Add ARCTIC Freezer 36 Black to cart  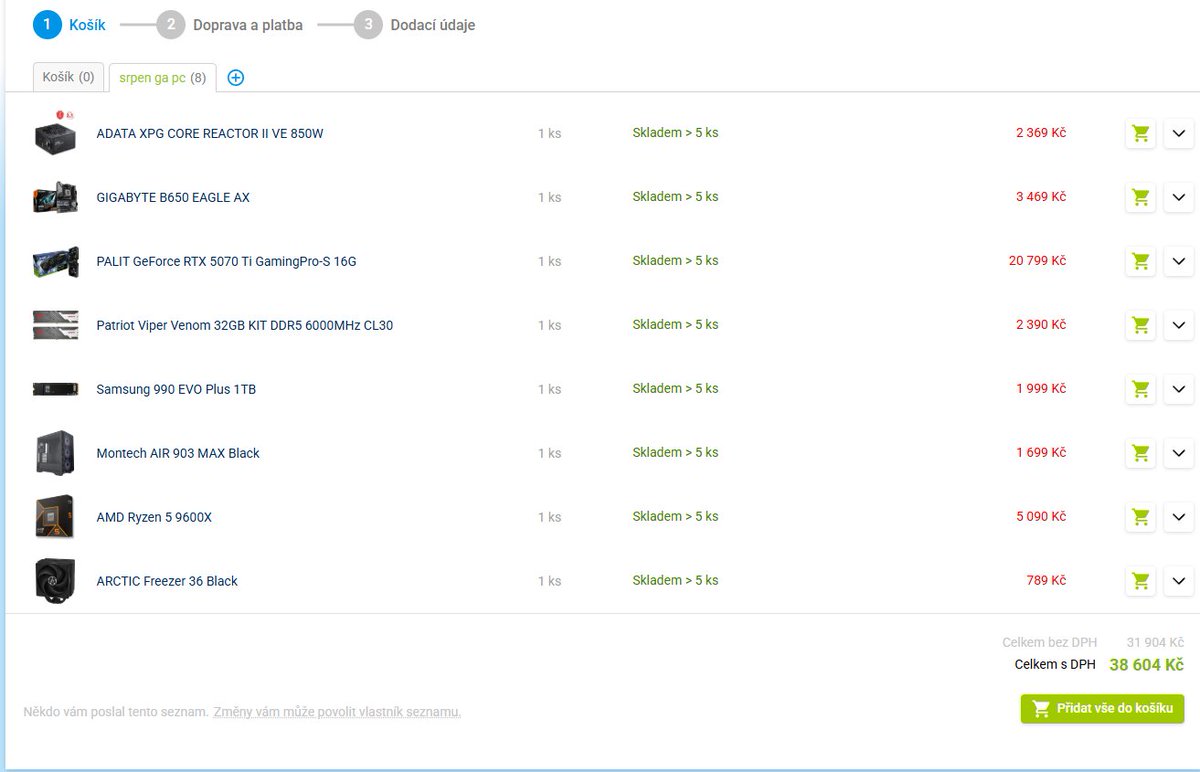point(1140,581)
